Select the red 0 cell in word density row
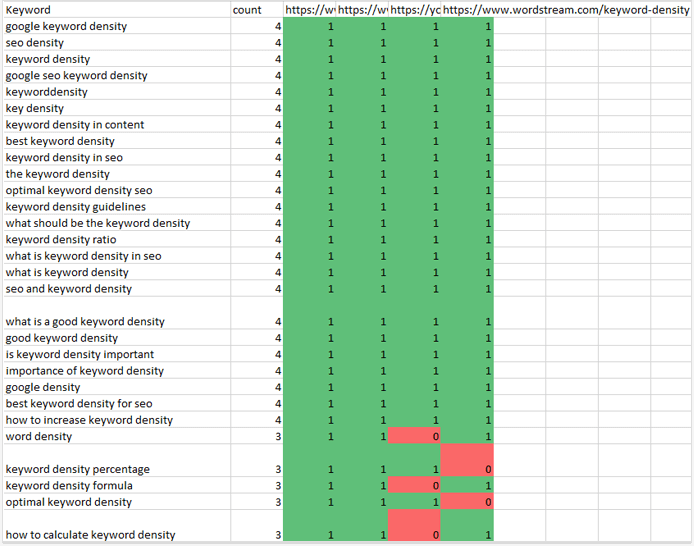This screenshot has height=546, width=694. coord(414,436)
